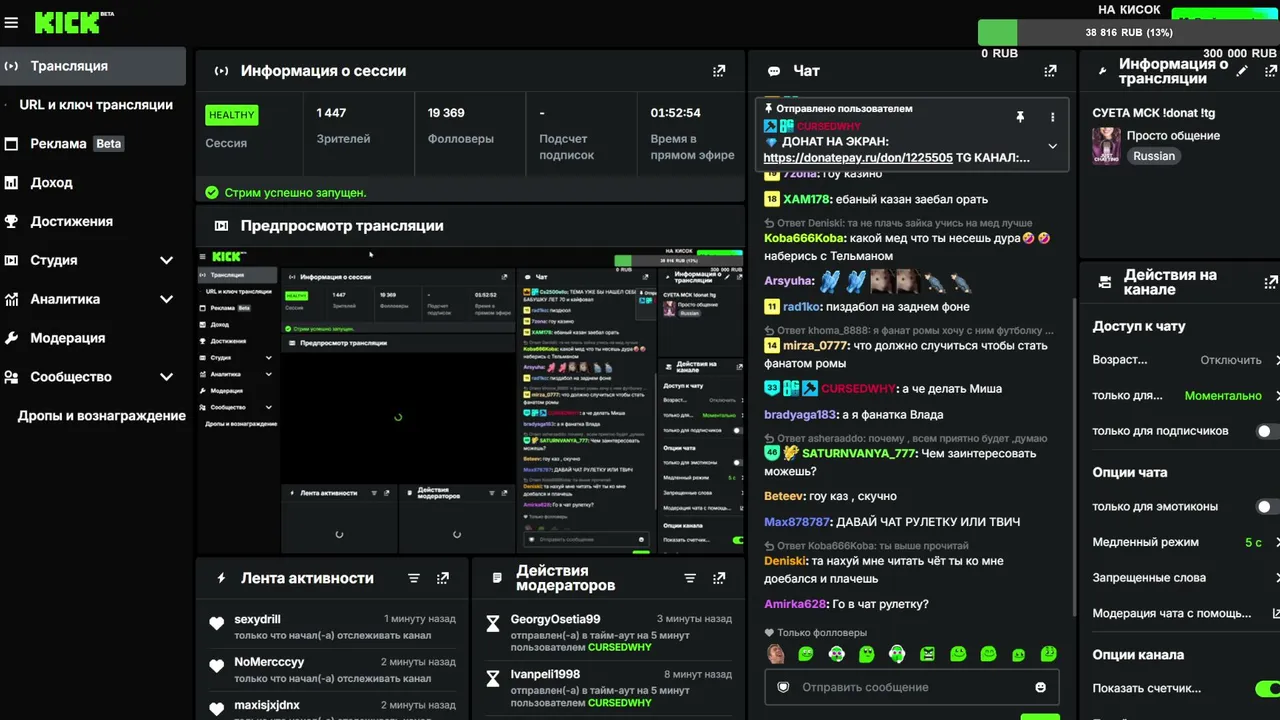
Task: Click heart icon beside NoMercccyy
Action: (216, 666)
